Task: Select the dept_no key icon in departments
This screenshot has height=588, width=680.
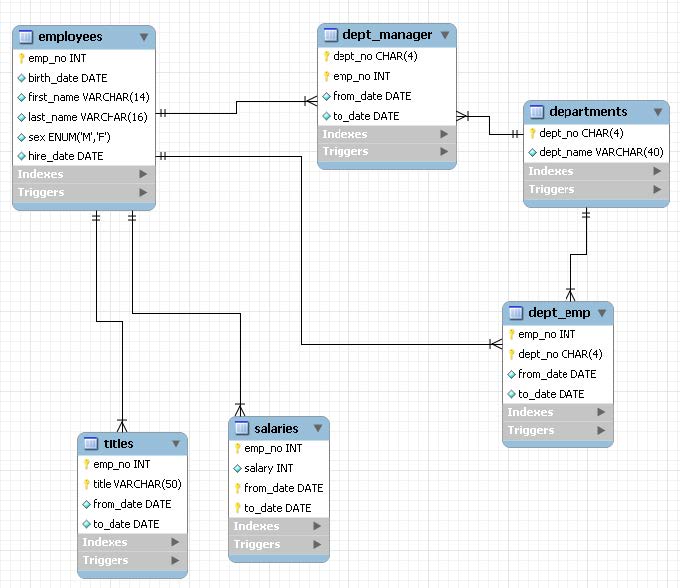Action: (533, 133)
